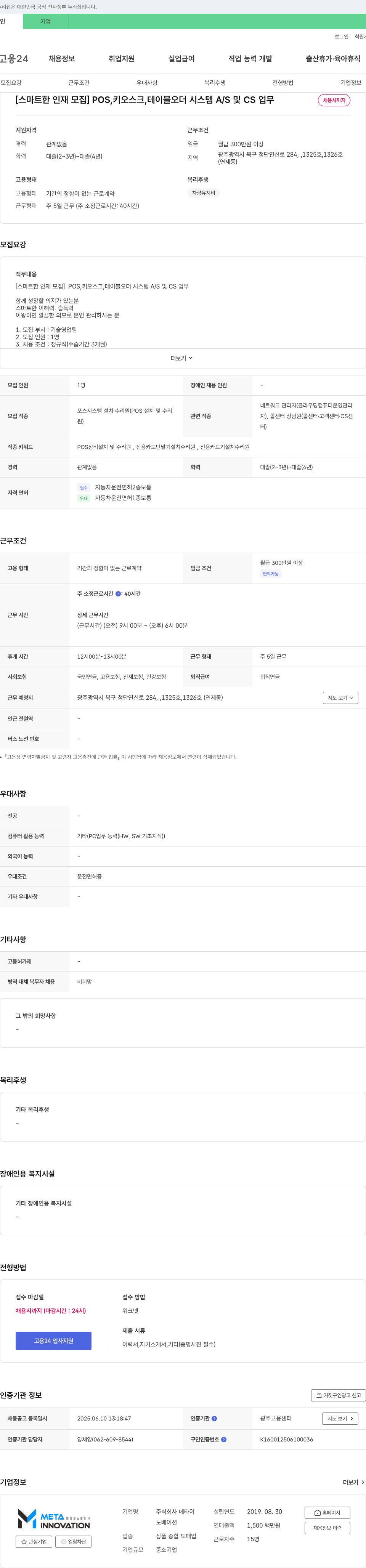
Task: Click help icon next to 구인인증번호
Action: click(x=223, y=1440)
